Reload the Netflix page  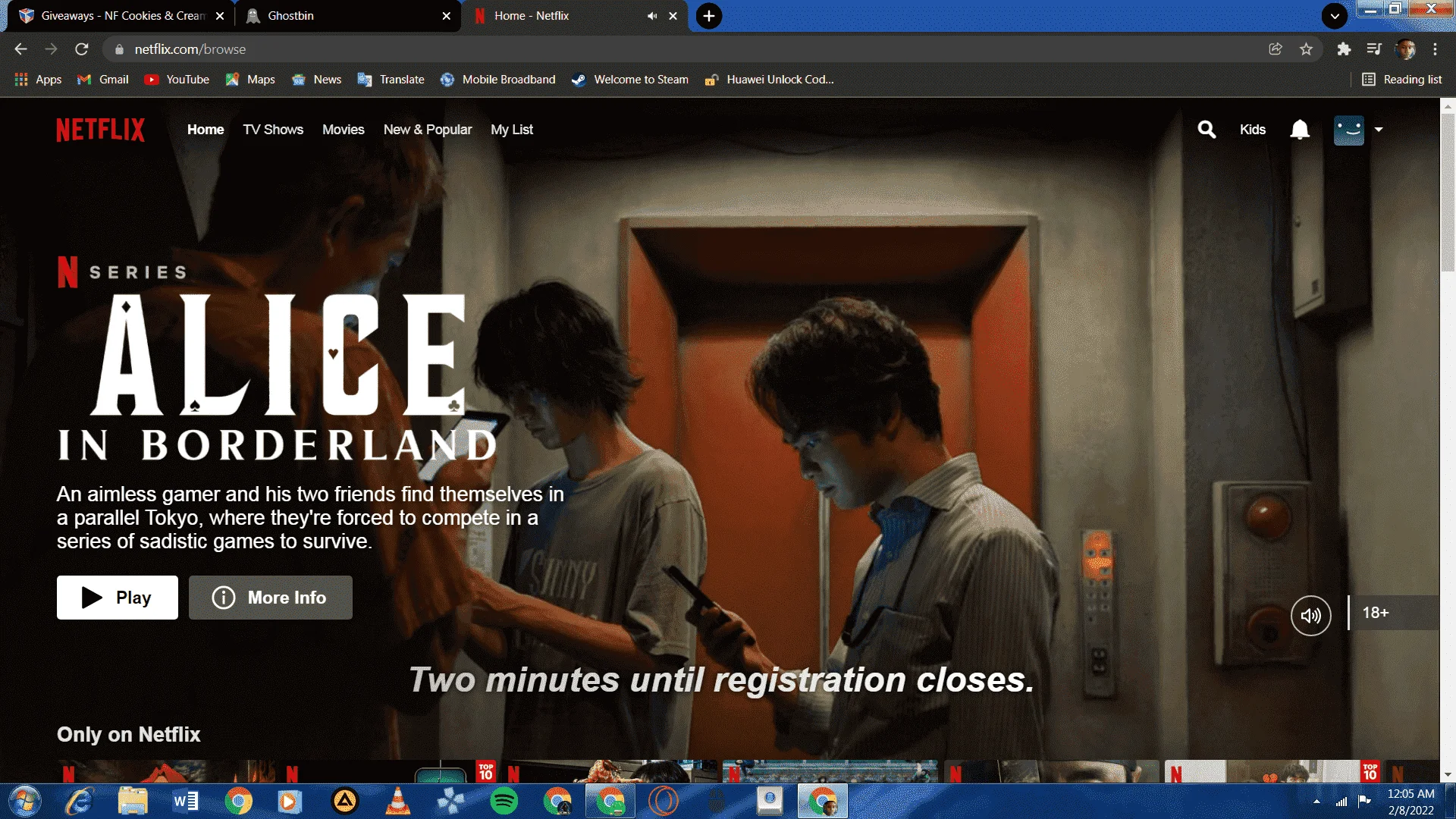pos(82,49)
